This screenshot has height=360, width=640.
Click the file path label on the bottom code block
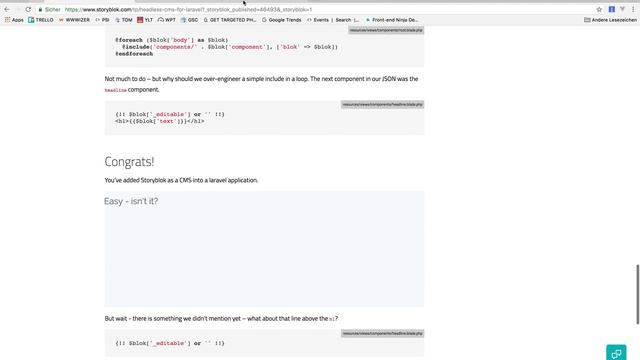(x=382, y=333)
